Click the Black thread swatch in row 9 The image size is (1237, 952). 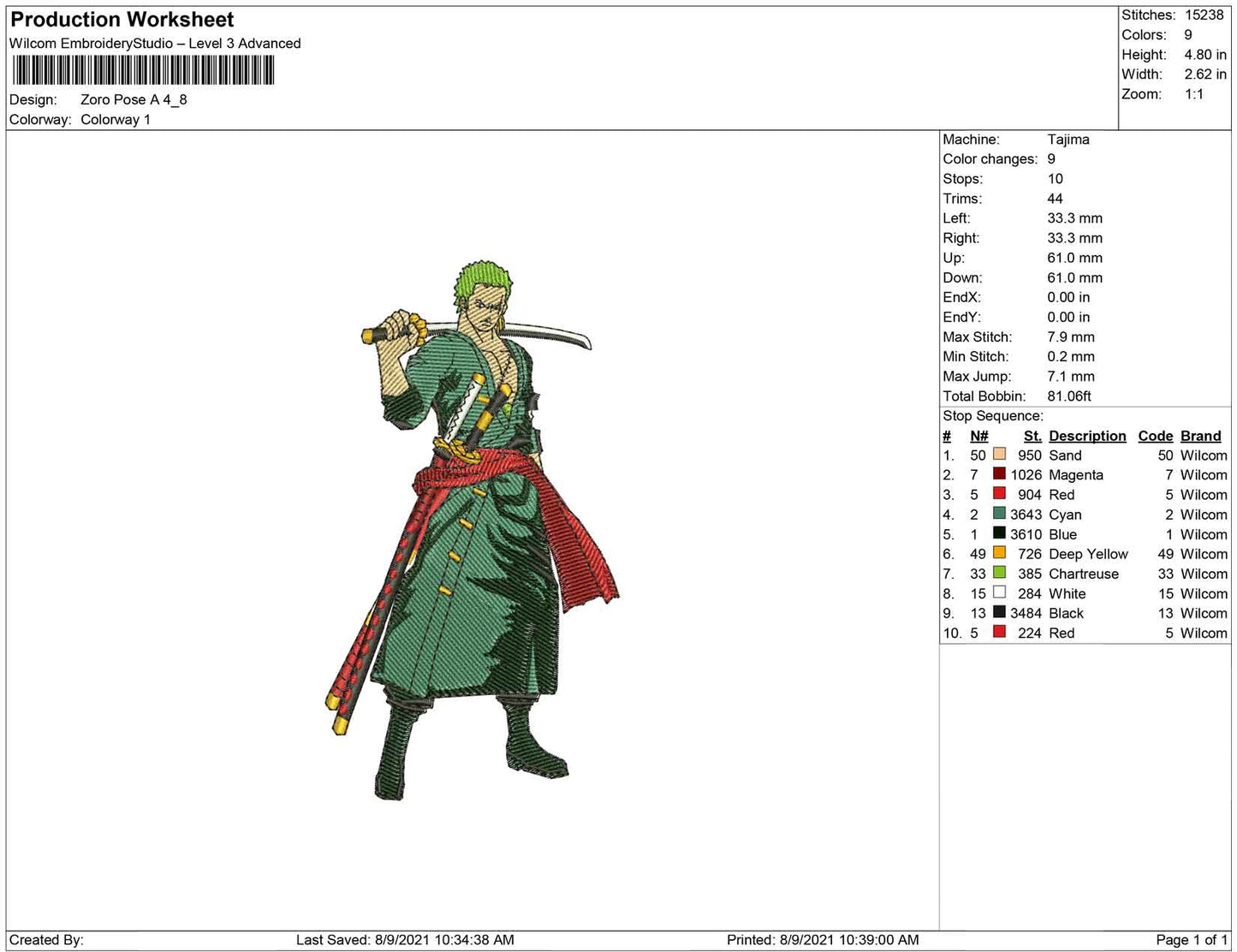click(x=999, y=612)
